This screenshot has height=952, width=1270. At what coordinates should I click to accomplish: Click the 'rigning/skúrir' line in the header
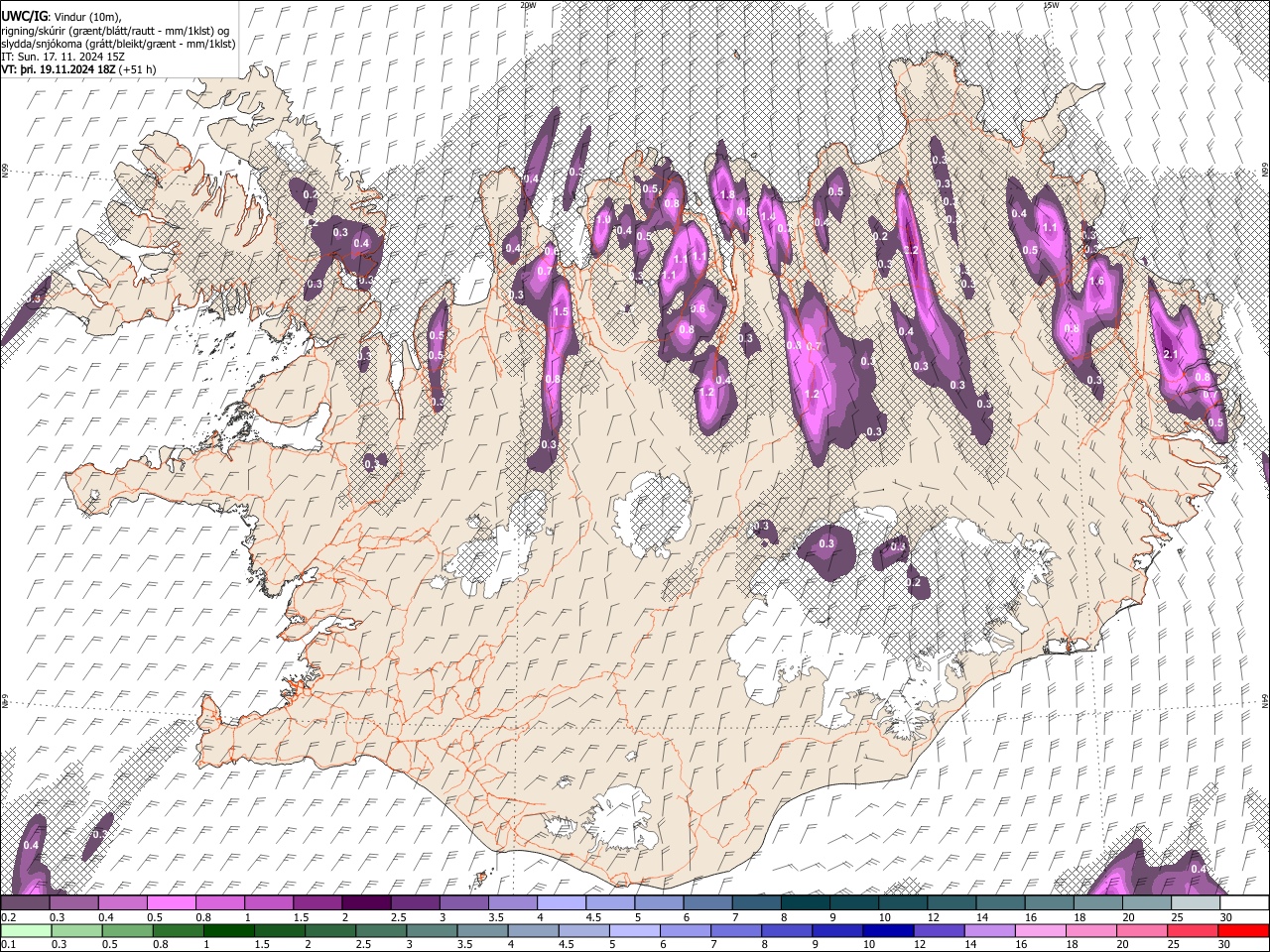pos(115,31)
